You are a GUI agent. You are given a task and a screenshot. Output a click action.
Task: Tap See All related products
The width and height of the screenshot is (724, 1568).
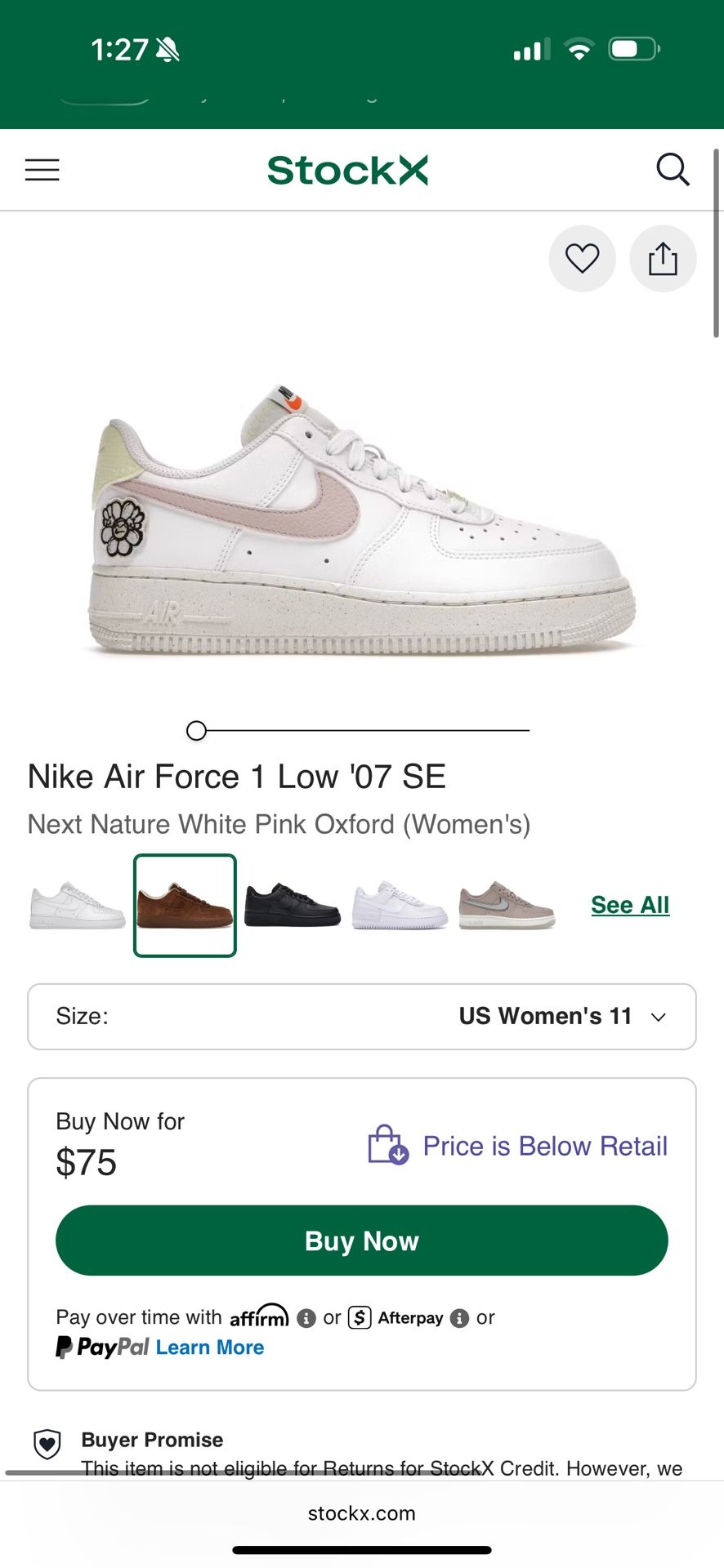point(629,905)
